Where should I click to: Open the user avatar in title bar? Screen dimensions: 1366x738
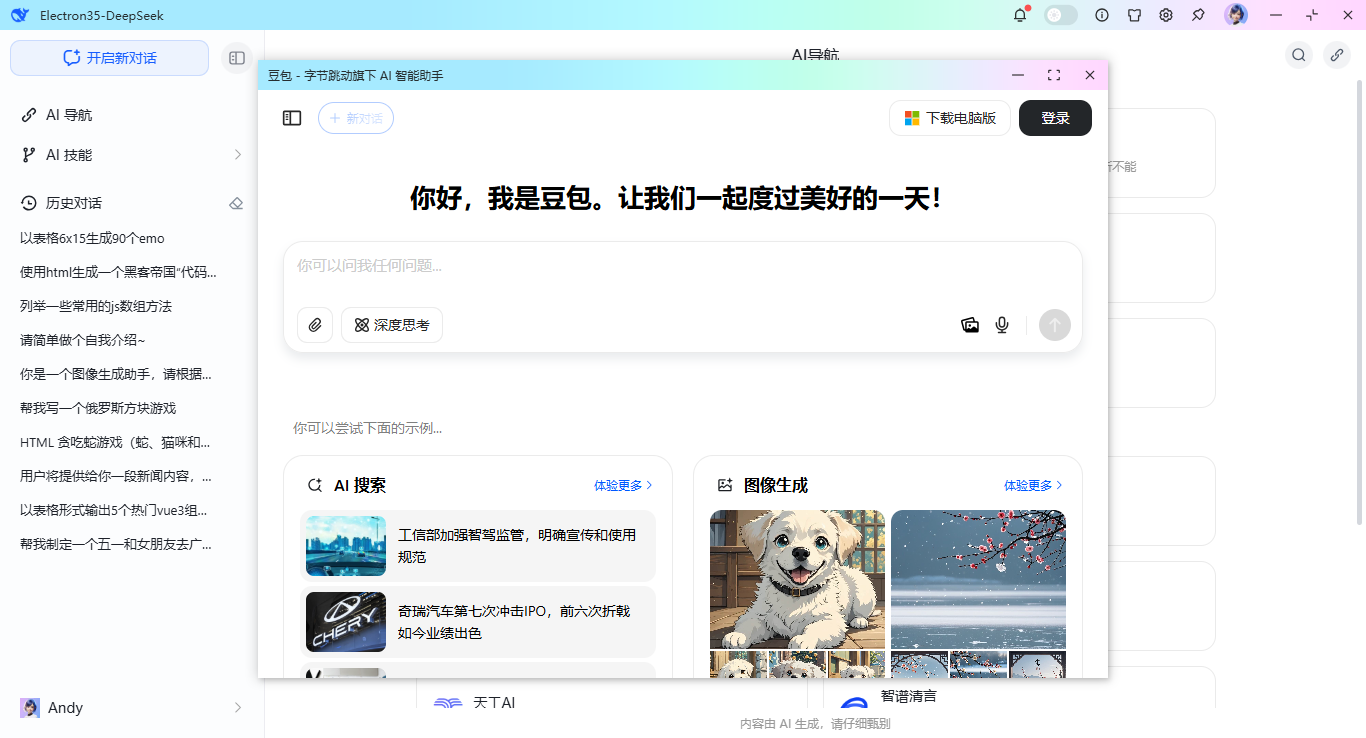[x=1236, y=15]
